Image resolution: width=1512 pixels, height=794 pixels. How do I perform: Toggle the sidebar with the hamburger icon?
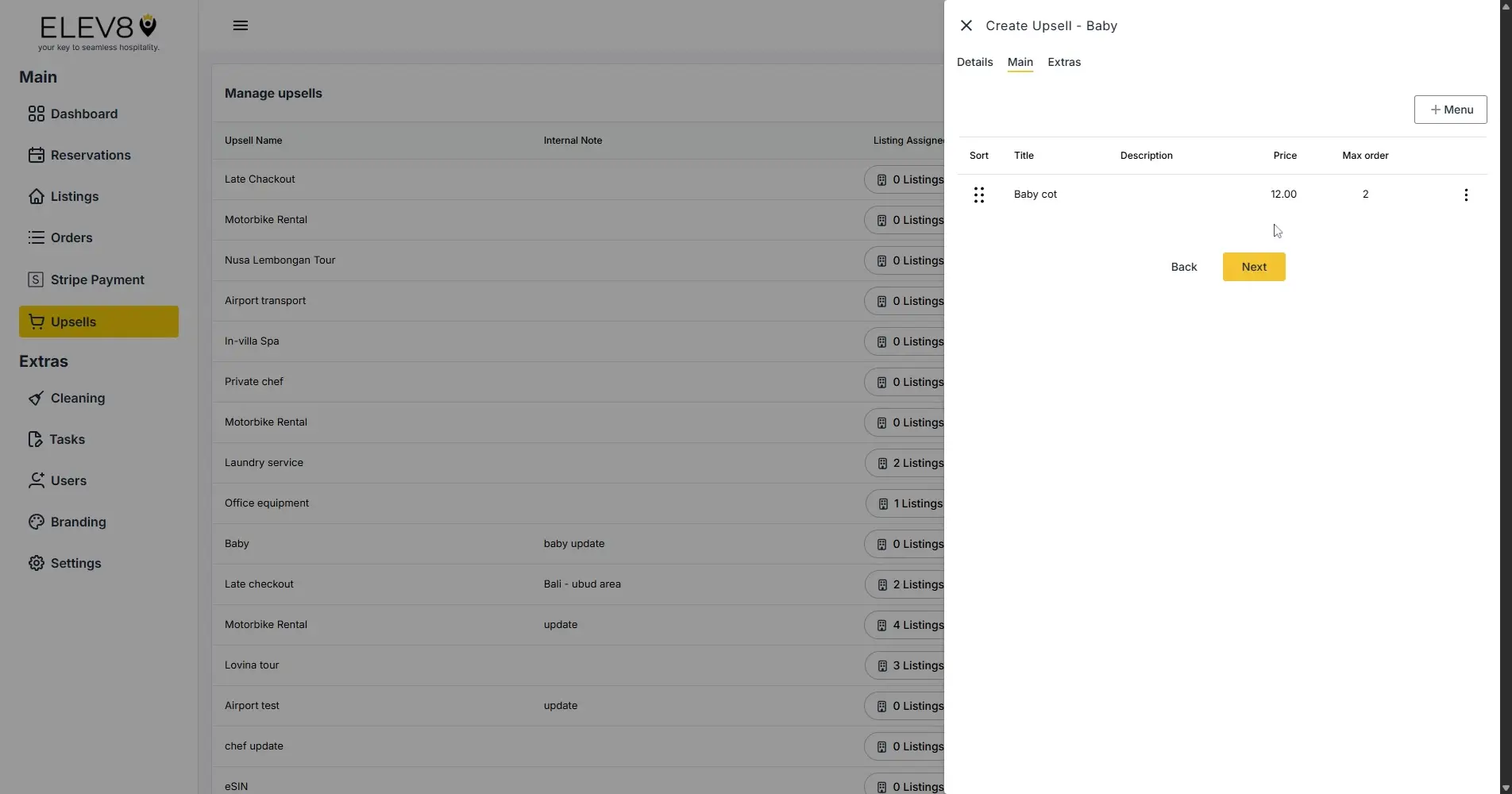240,25
